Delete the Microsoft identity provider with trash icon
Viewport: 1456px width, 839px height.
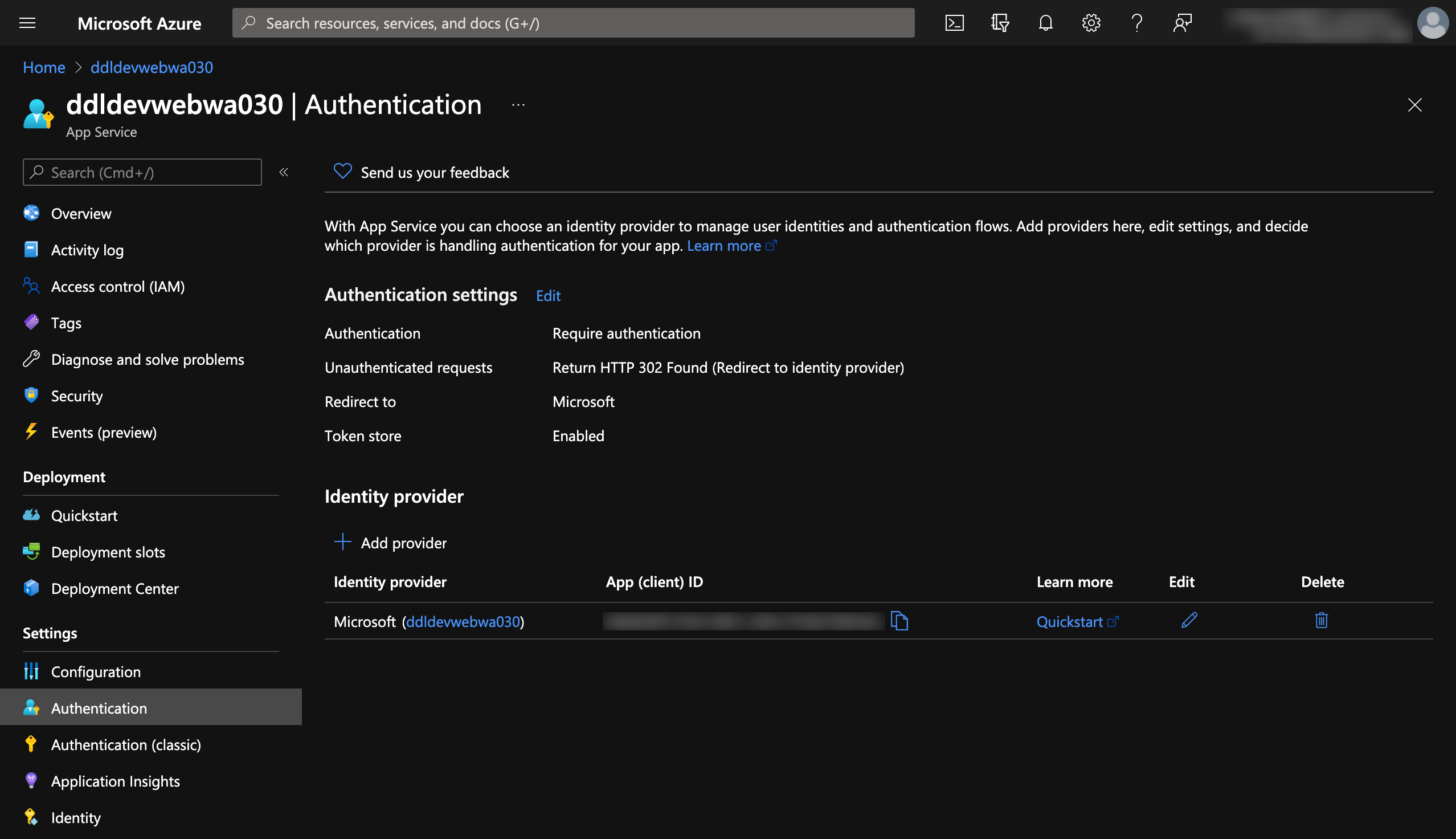click(1322, 621)
